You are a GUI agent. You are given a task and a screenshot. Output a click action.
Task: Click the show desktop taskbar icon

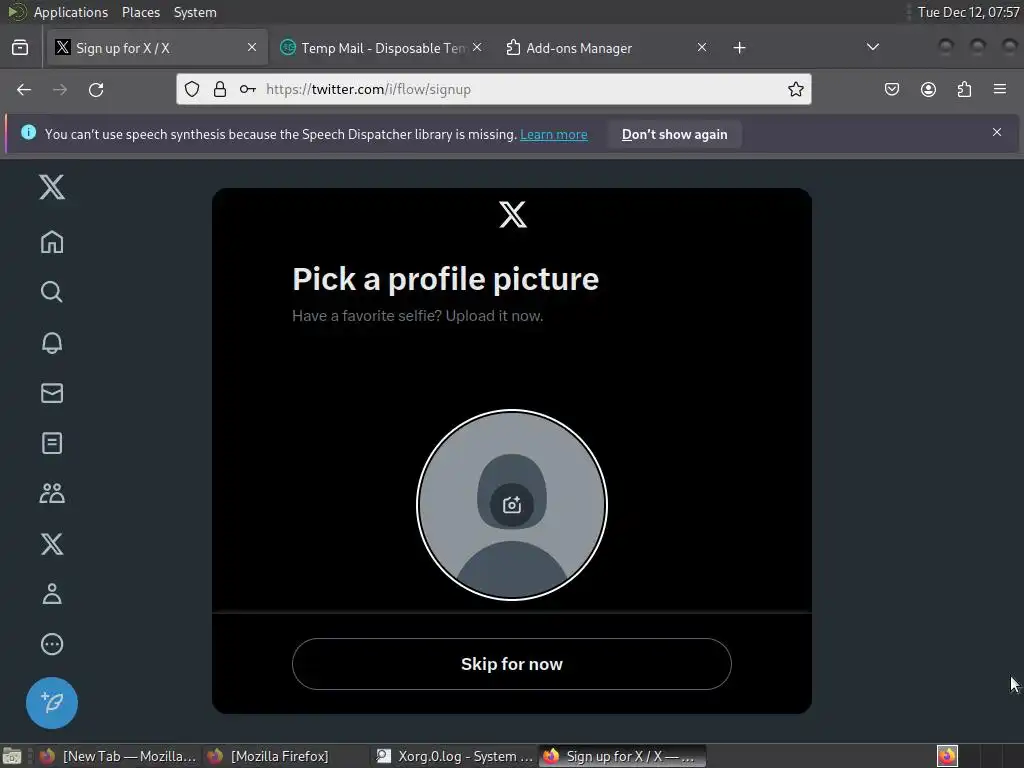12,756
